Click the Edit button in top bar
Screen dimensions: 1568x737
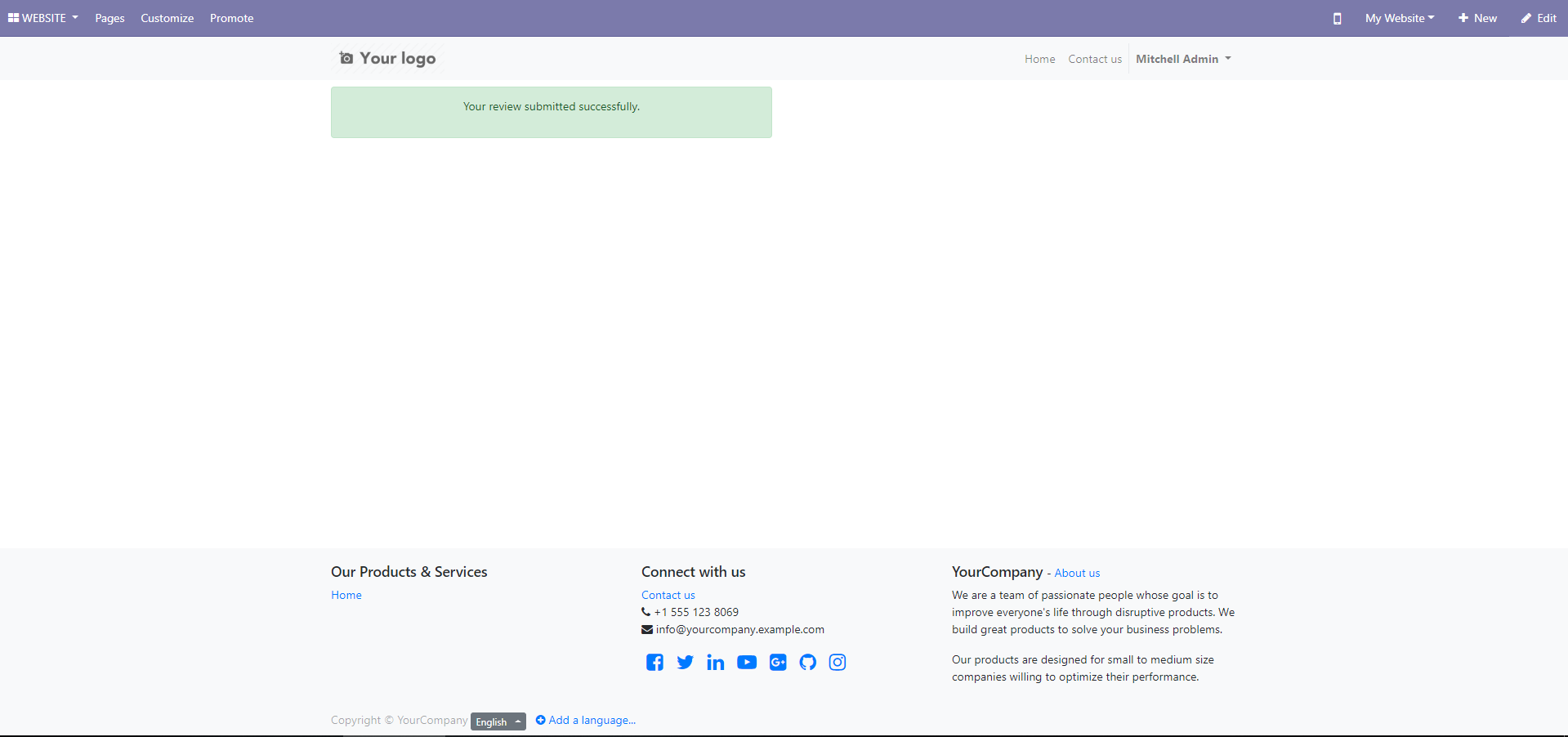tap(1539, 18)
